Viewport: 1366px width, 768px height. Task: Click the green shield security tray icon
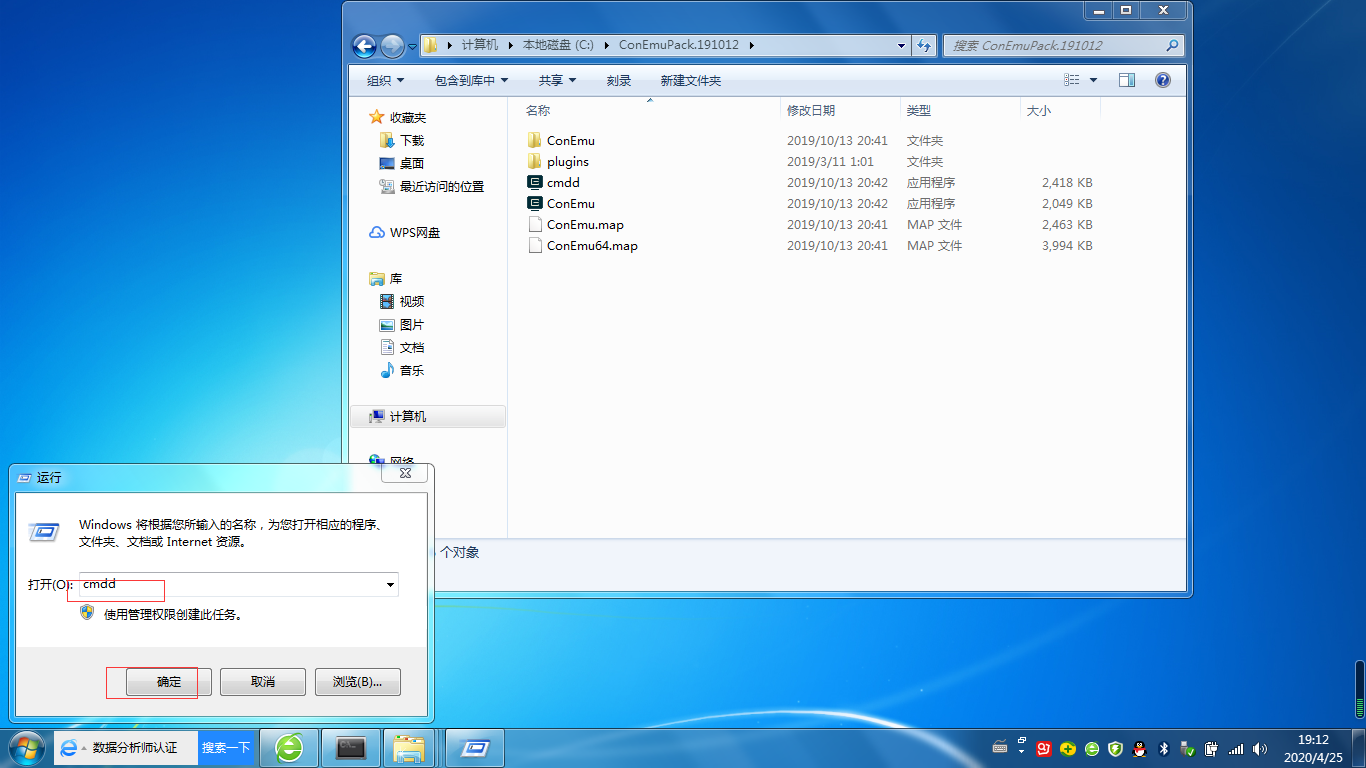1116,748
